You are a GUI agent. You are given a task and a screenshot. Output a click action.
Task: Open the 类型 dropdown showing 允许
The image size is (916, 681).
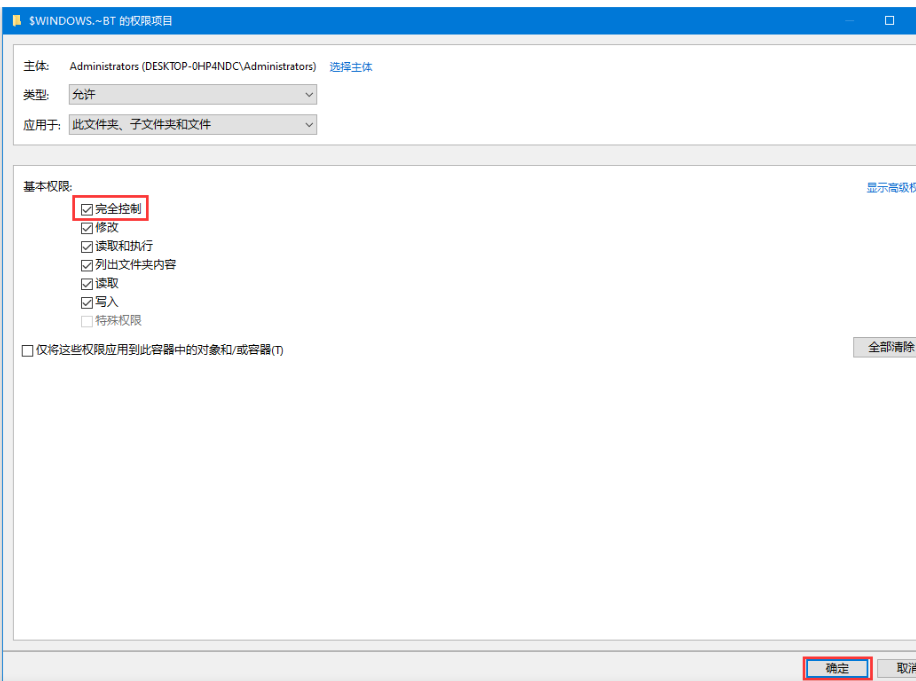pos(192,94)
